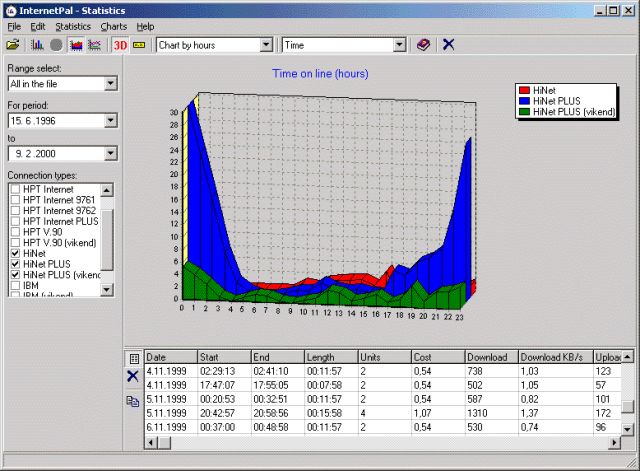Click the help book icon in toolbar

click(x=423, y=45)
